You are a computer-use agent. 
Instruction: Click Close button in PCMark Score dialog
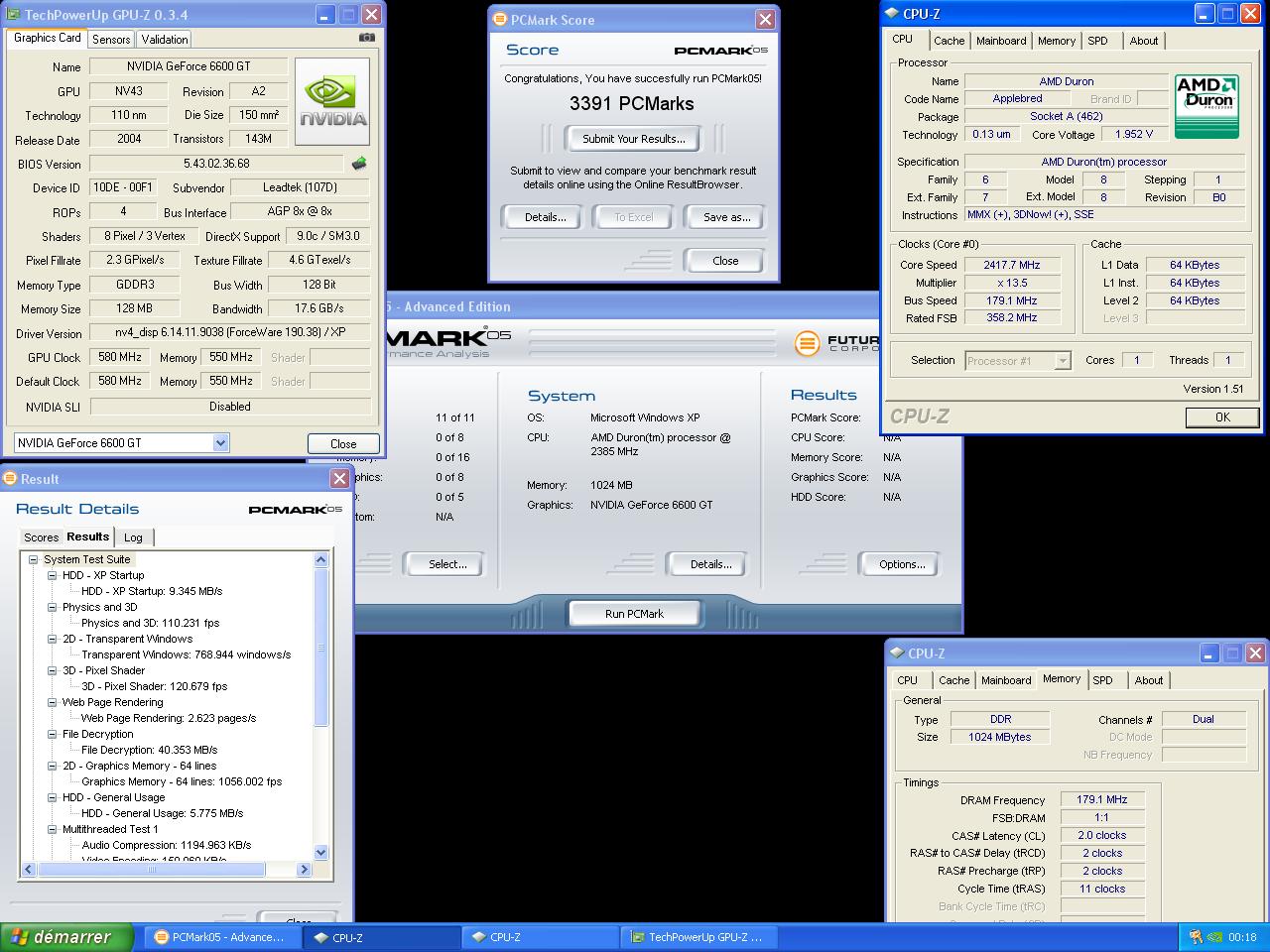(725, 261)
